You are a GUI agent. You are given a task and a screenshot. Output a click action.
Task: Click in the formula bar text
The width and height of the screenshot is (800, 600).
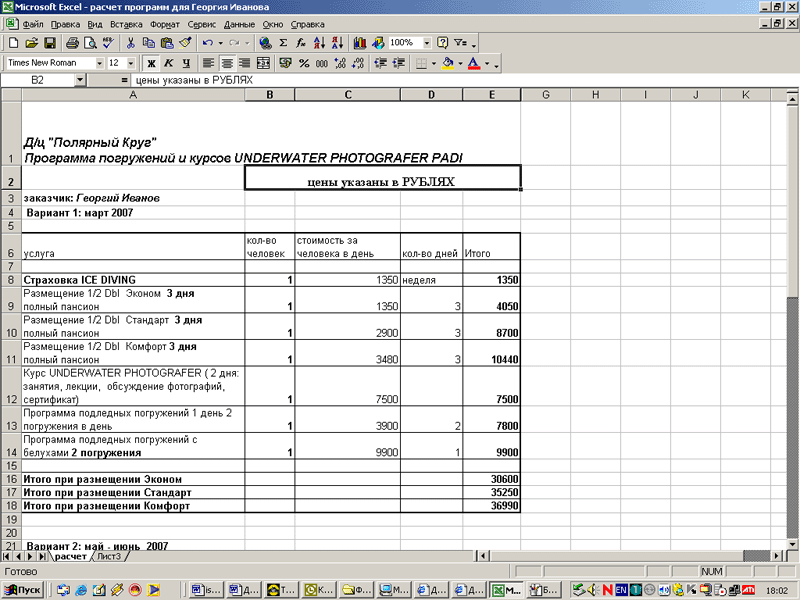[x=194, y=80]
